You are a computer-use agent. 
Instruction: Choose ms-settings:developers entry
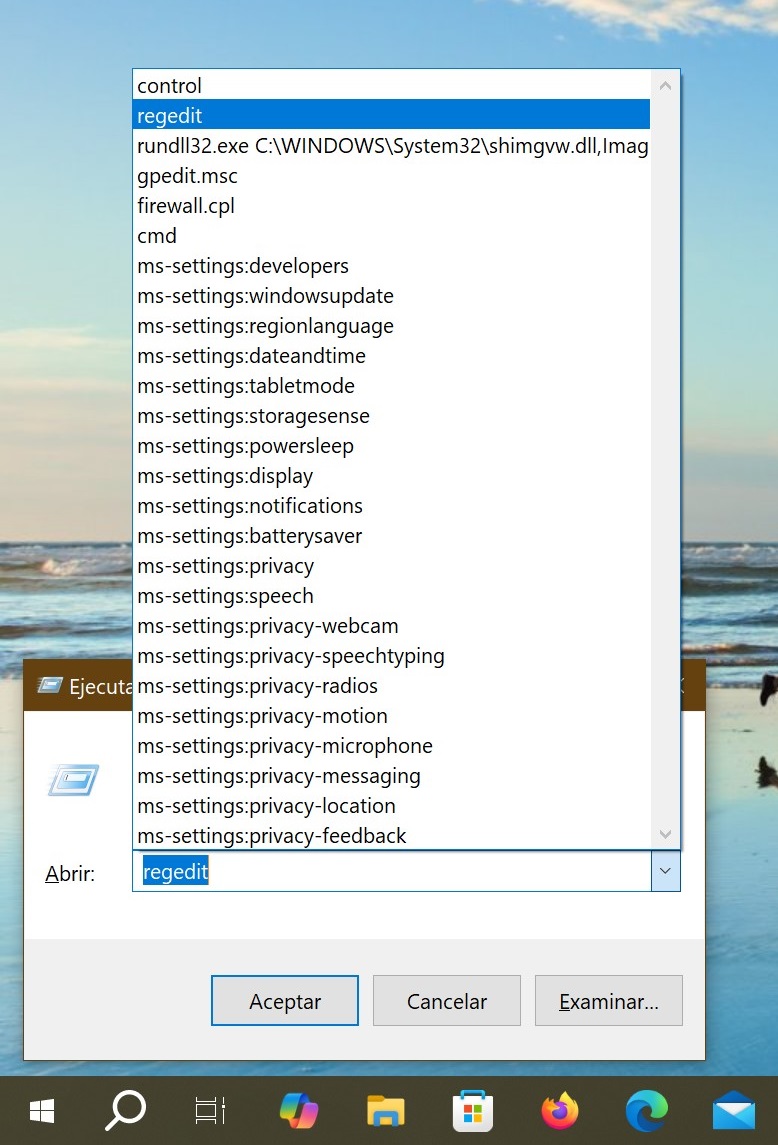[392, 265]
